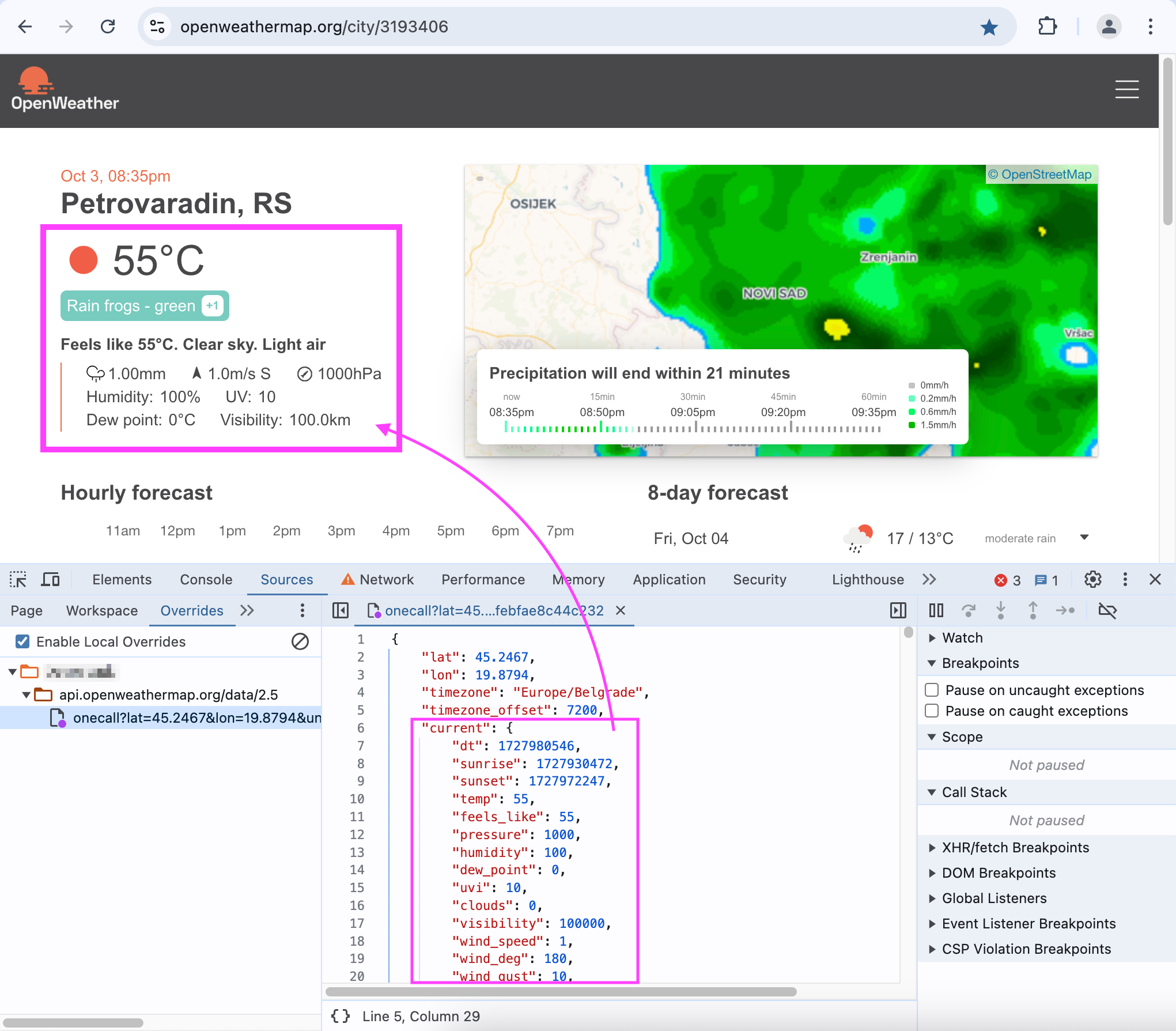Collapse the Call Stack section
Image resolution: width=1176 pixels, height=1031 pixels.
[932, 792]
